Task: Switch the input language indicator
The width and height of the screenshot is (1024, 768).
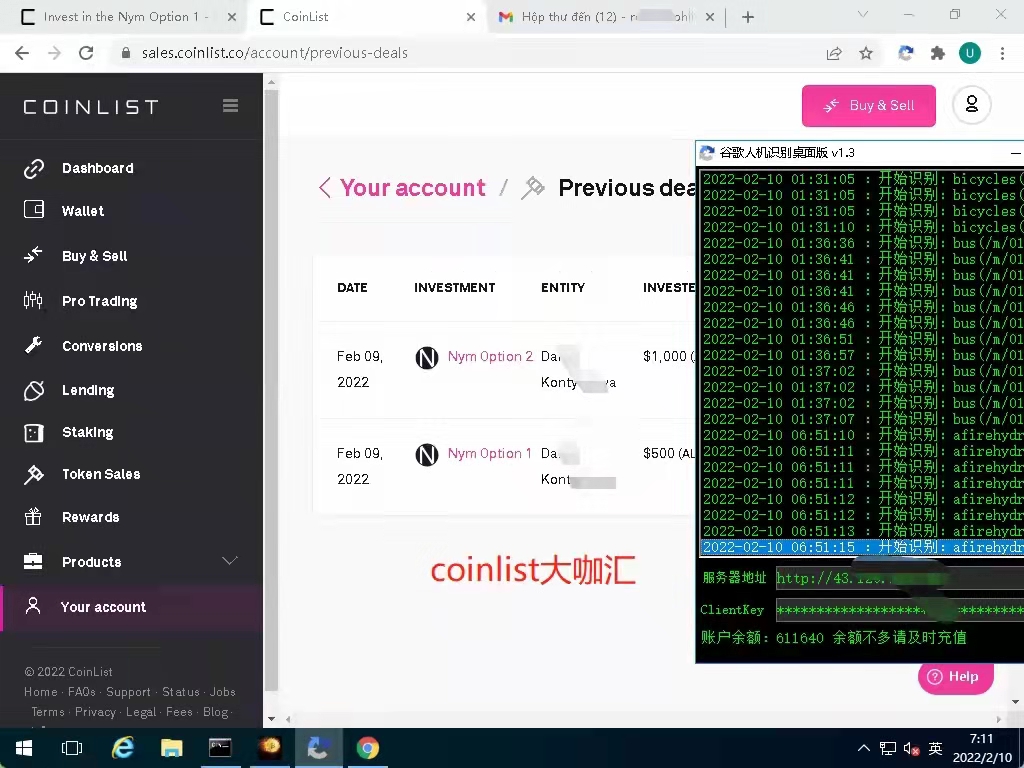Action: (x=935, y=748)
